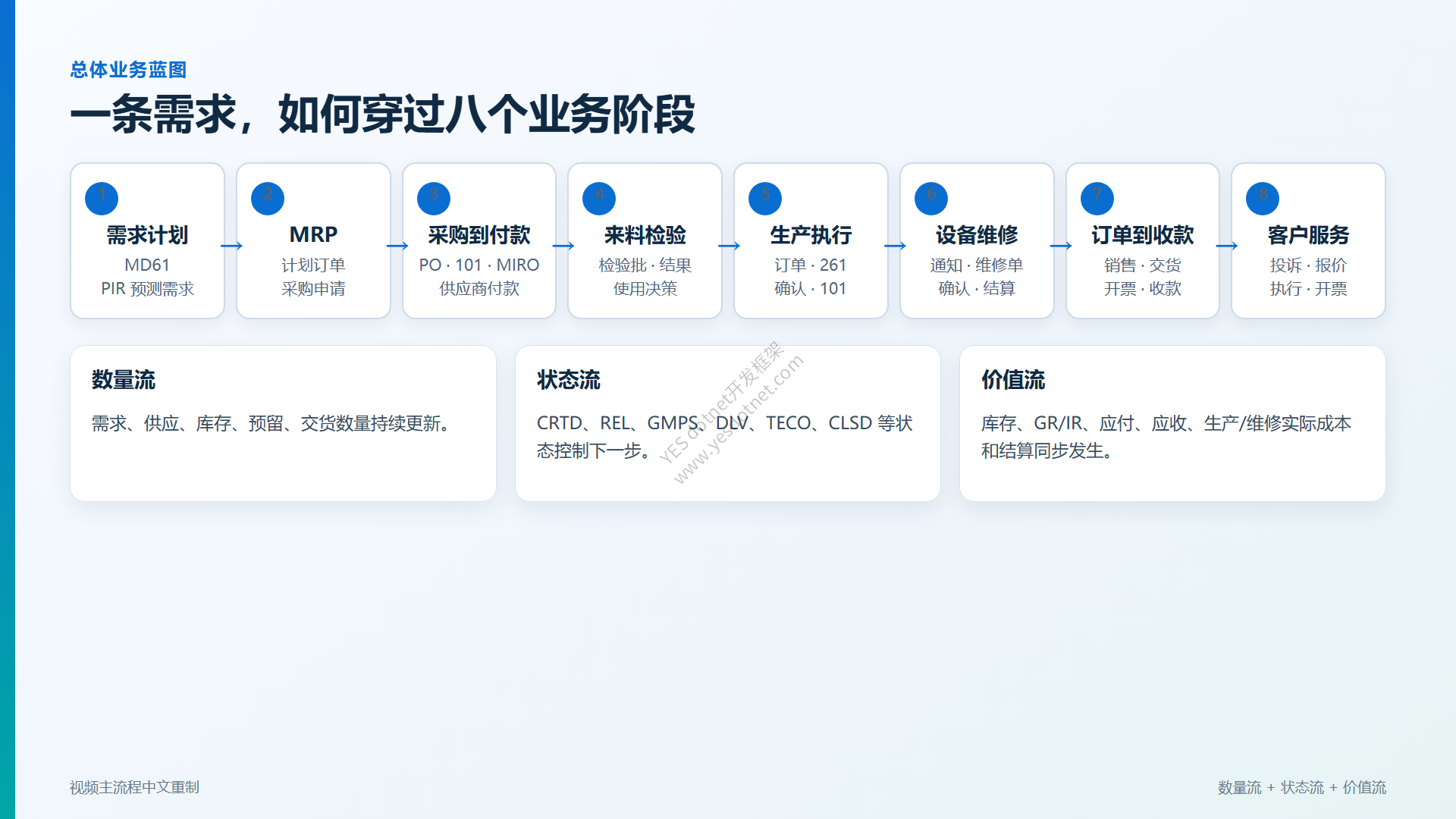Click the 数量流 description starting with 需求、供应
This screenshot has width=1456, height=819.
tap(273, 423)
